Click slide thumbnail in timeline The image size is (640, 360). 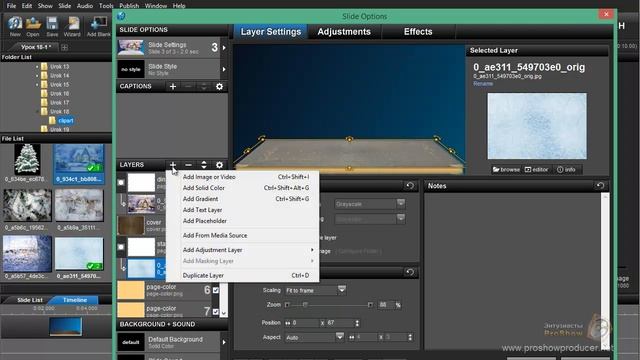(x=65, y=327)
